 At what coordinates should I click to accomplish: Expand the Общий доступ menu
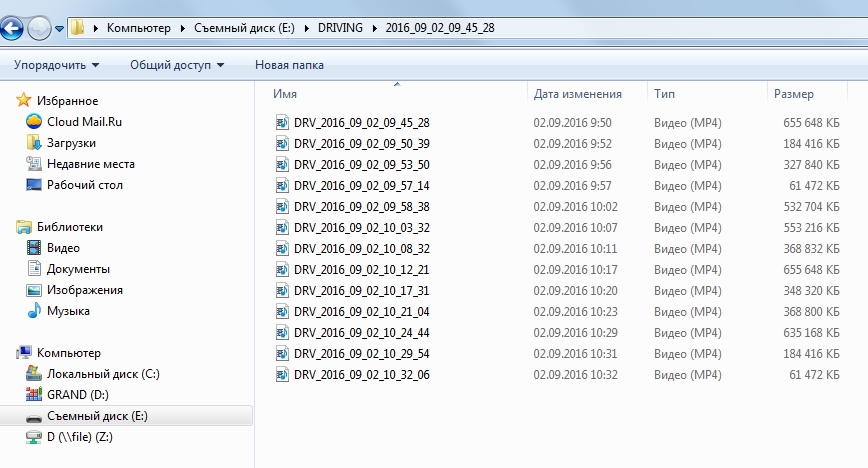click(x=176, y=65)
